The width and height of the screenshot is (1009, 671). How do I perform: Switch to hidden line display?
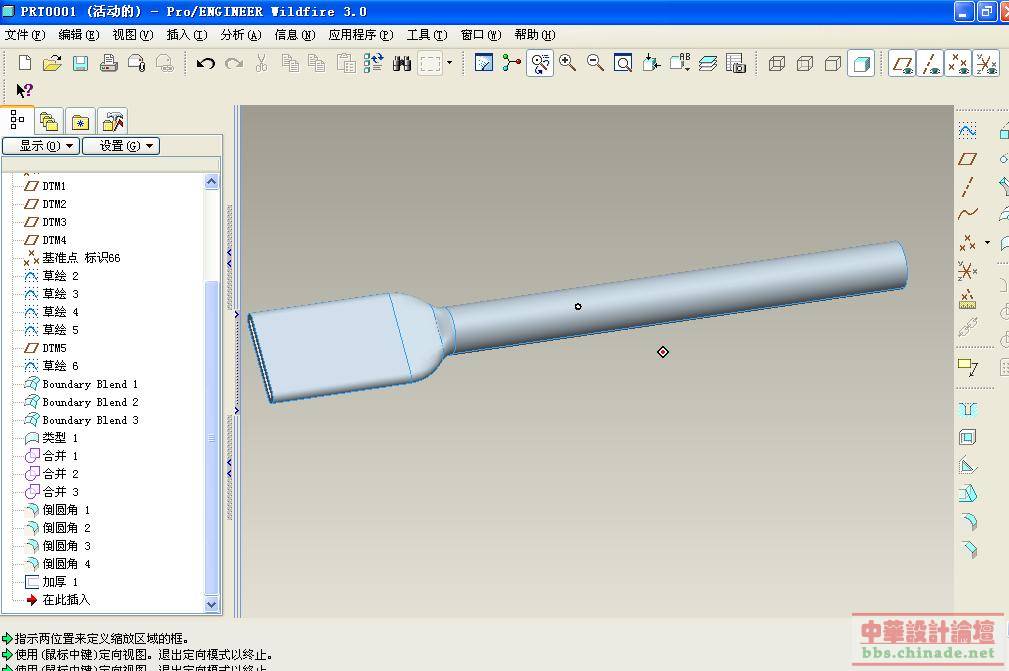[x=805, y=63]
